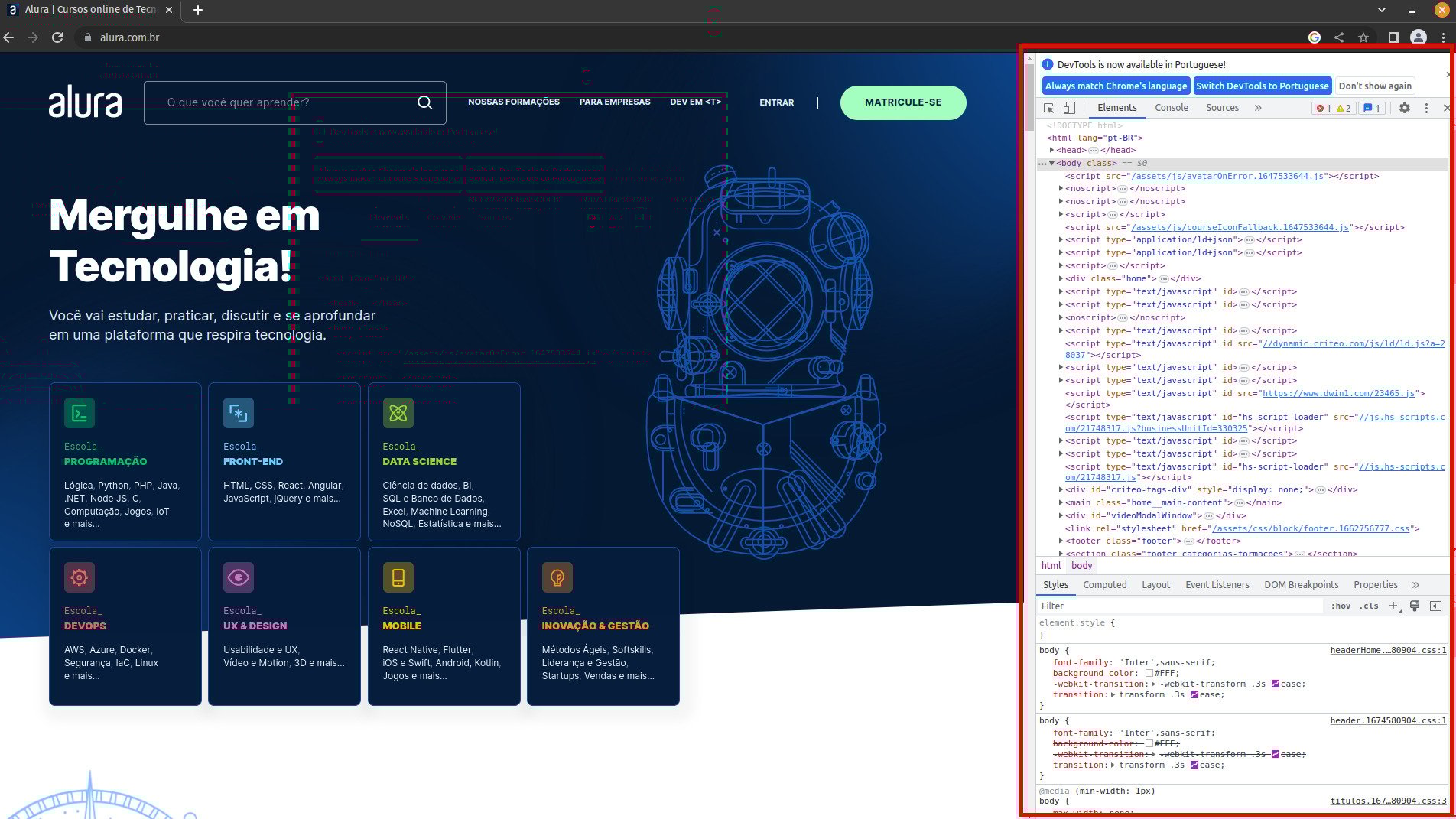Open the Programação school terminal icon
The height and width of the screenshot is (819, 1456).
coord(80,413)
